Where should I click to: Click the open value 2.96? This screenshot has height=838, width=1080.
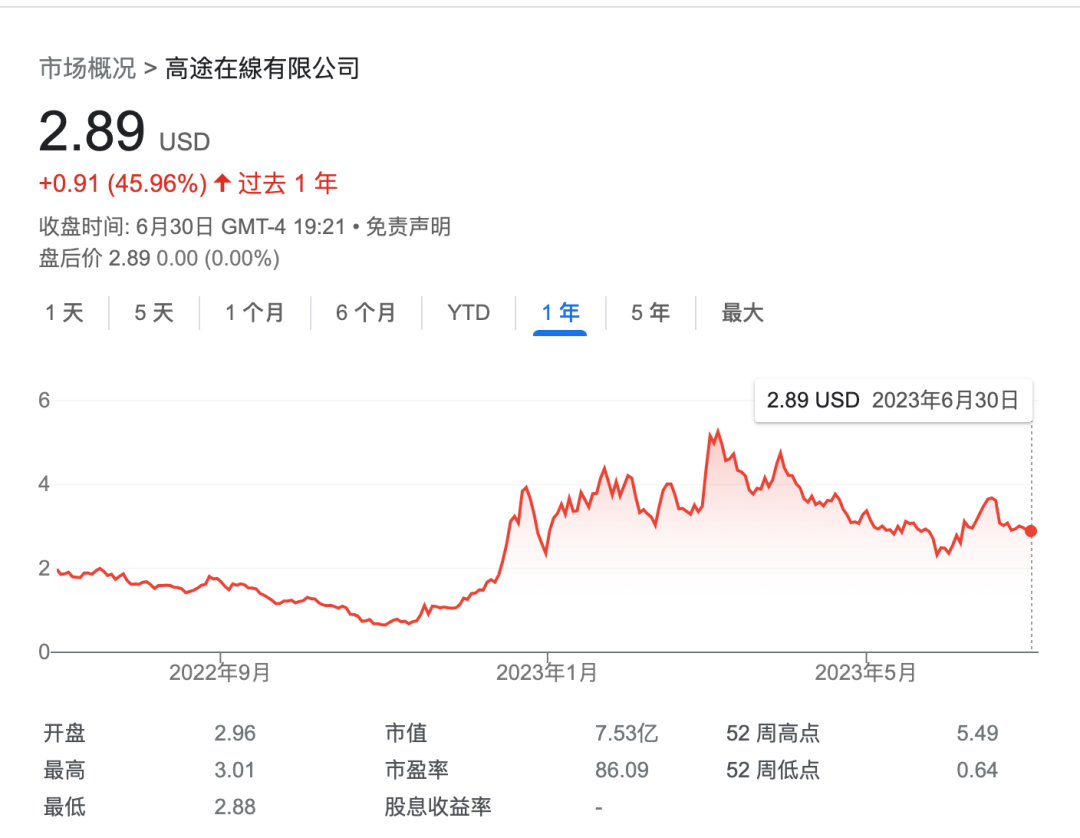pyautogui.click(x=235, y=733)
